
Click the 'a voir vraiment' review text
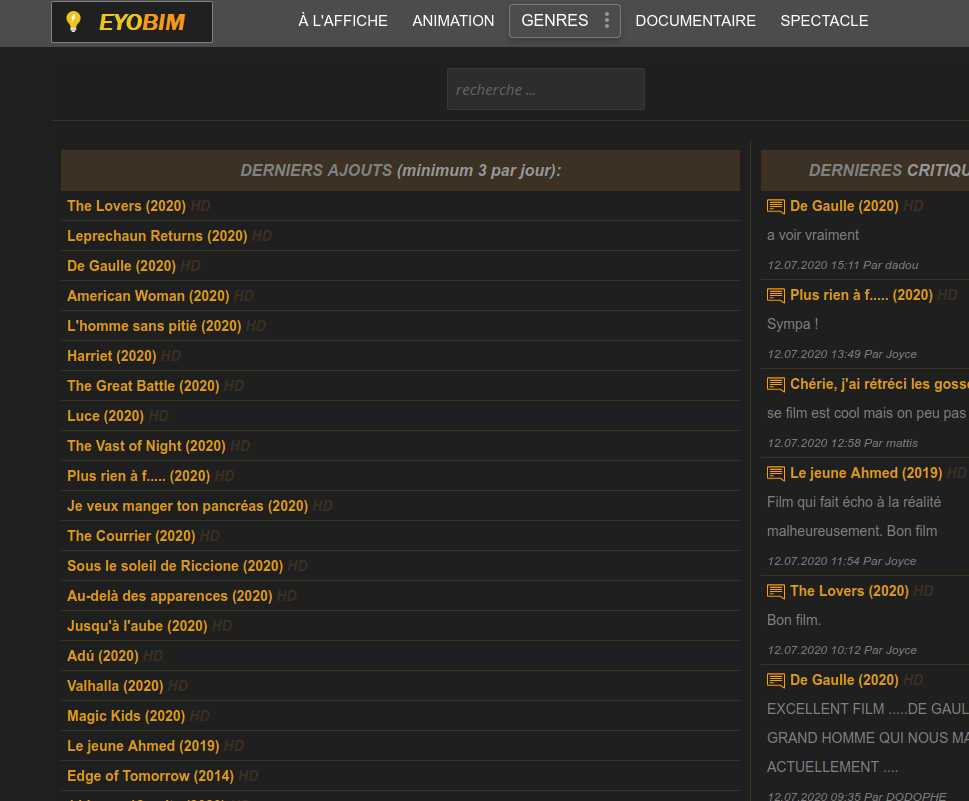[x=813, y=235]
